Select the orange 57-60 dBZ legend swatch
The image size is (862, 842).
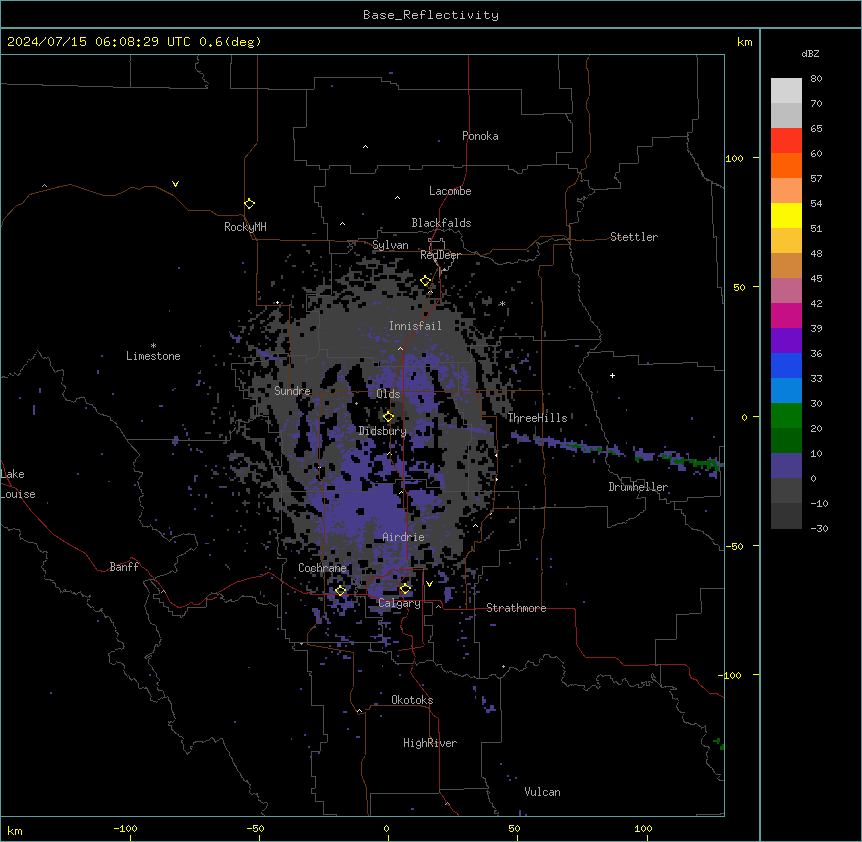[786, 165]
